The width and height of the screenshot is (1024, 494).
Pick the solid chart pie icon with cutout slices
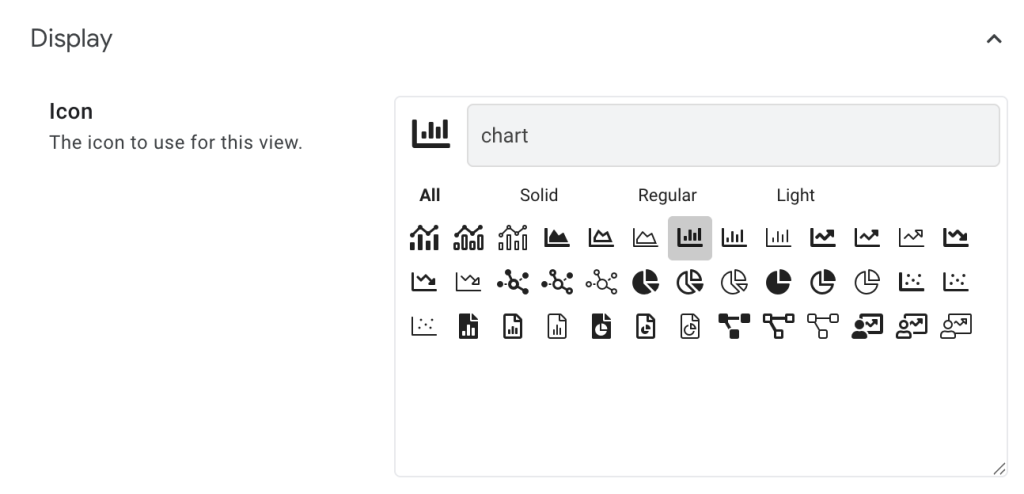[x=646, y=282]
